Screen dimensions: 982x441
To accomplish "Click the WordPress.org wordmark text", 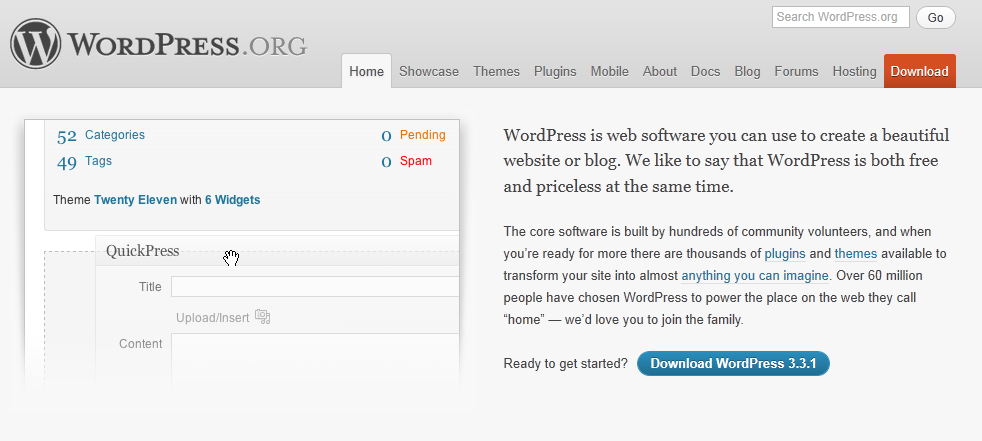I will 187,44.
